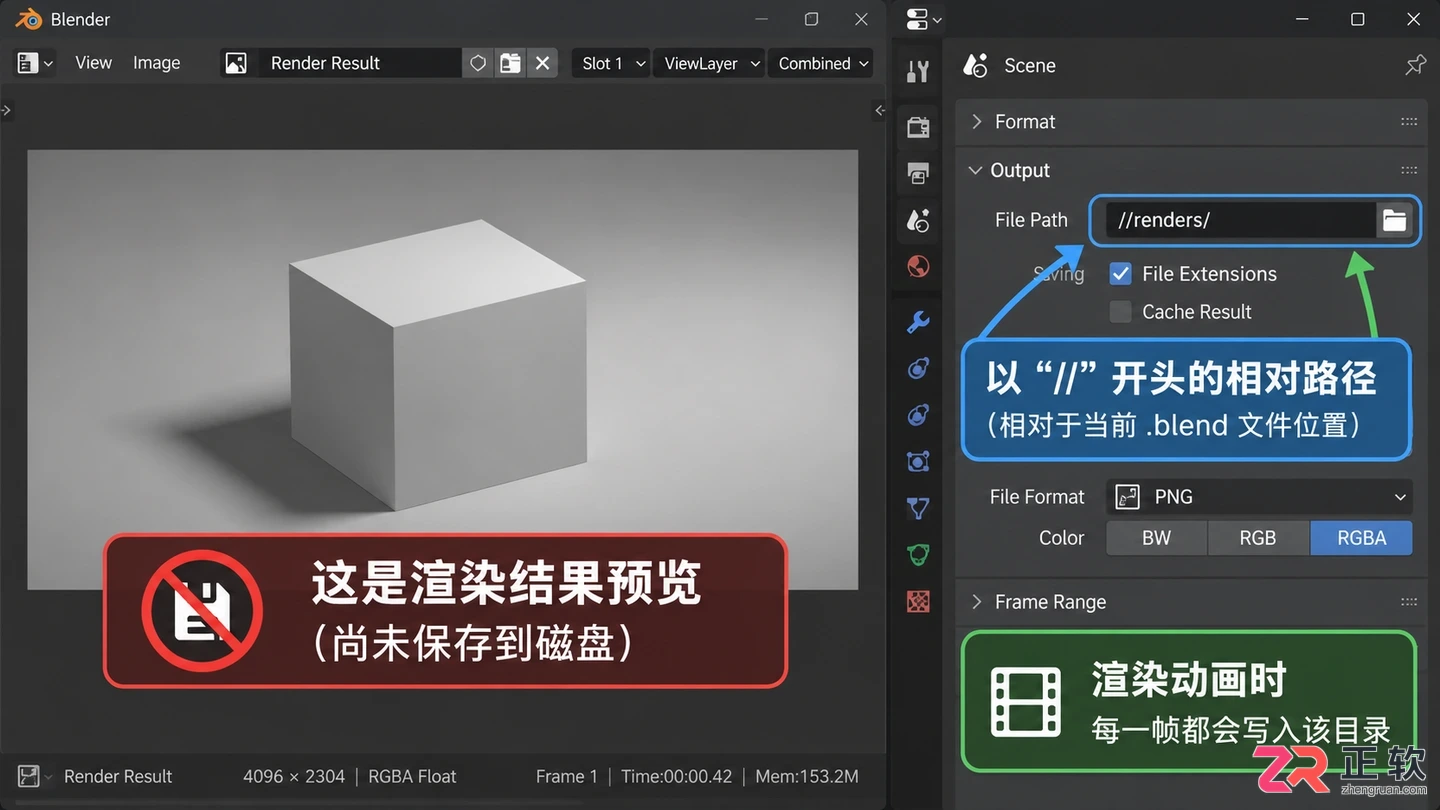Open the File Format PNG dropdown
The image size is (1440, 810).
tap(1259, 497)
